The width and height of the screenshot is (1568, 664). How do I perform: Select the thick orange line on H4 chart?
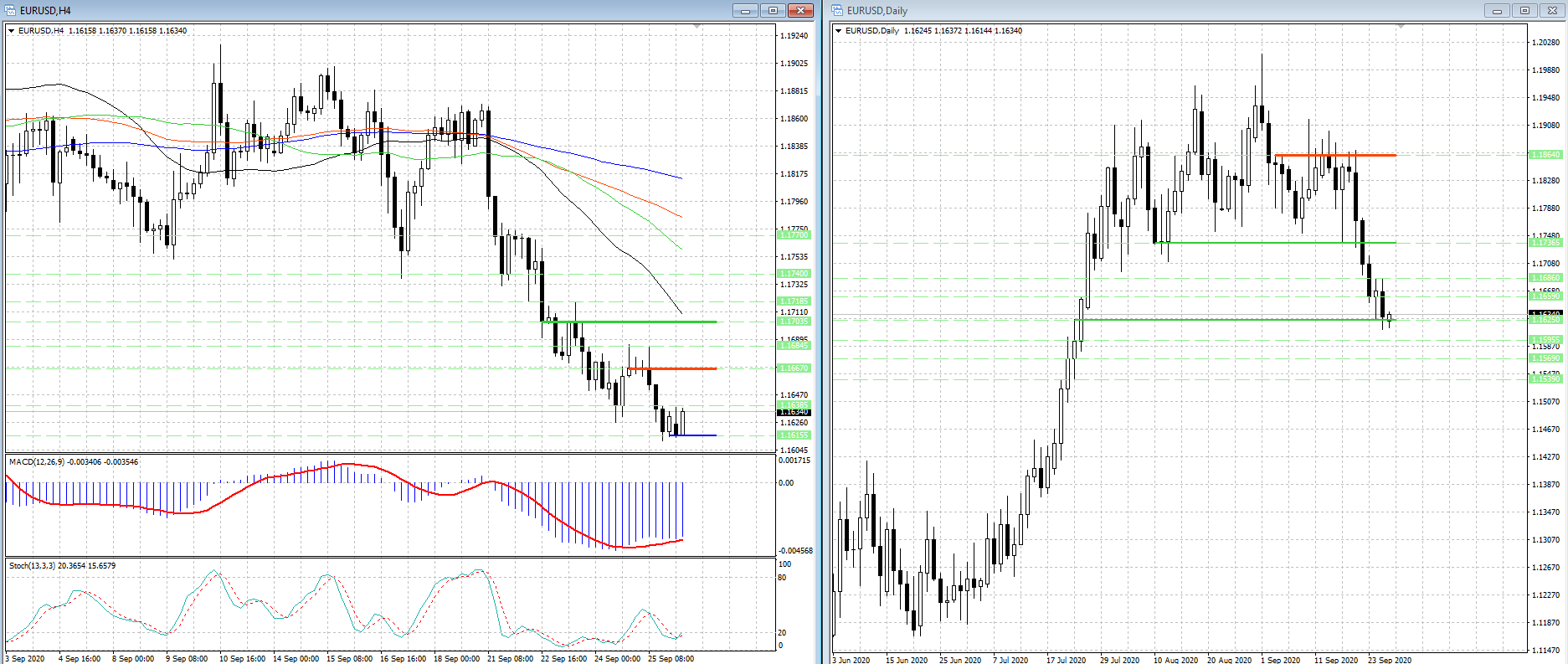[672, 368]
